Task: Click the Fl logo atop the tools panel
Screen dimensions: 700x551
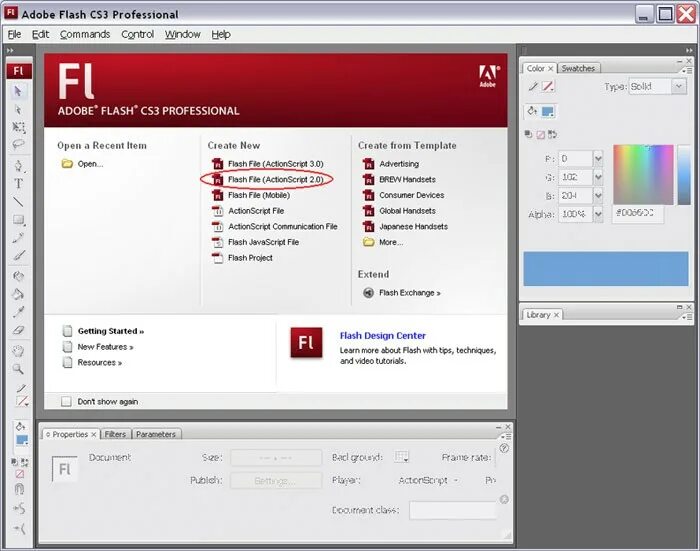Action: click(x=19, y=71)
